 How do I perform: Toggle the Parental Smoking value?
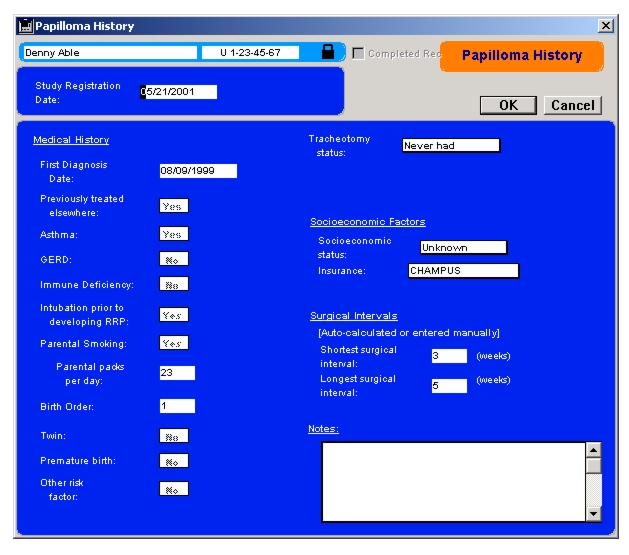(x=173, y=342)
